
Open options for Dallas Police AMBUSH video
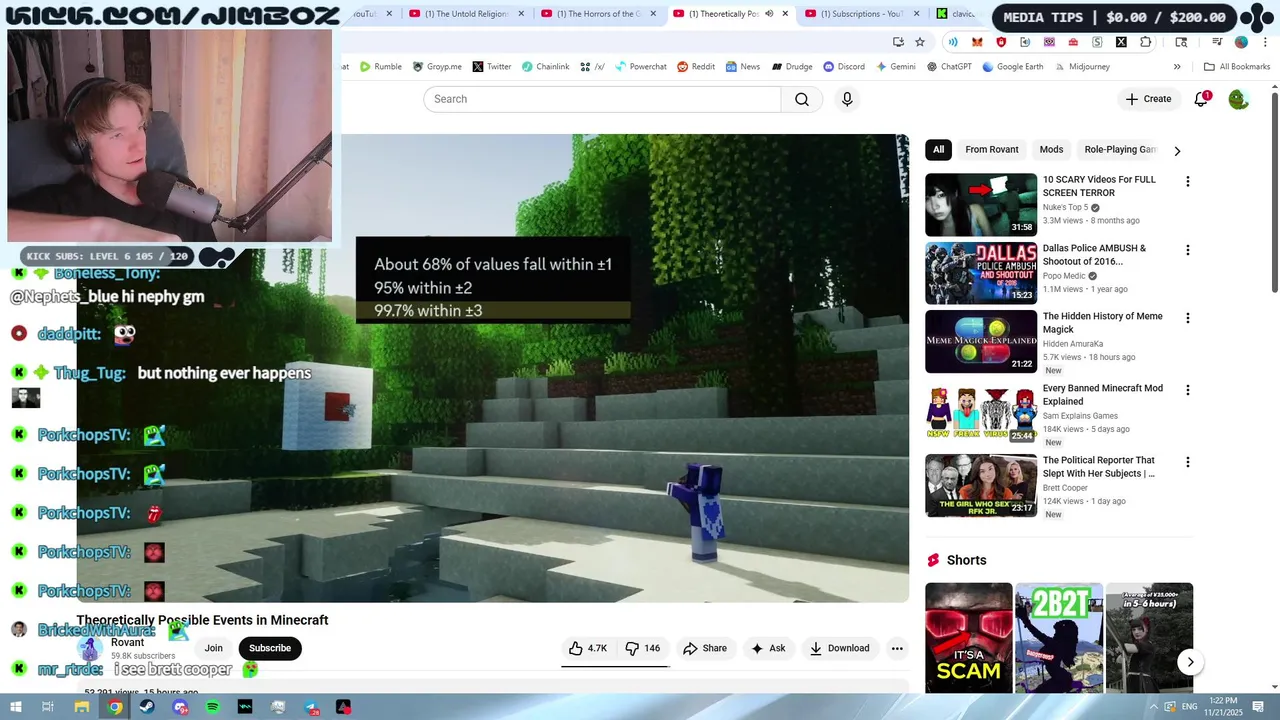[1187, 250]
